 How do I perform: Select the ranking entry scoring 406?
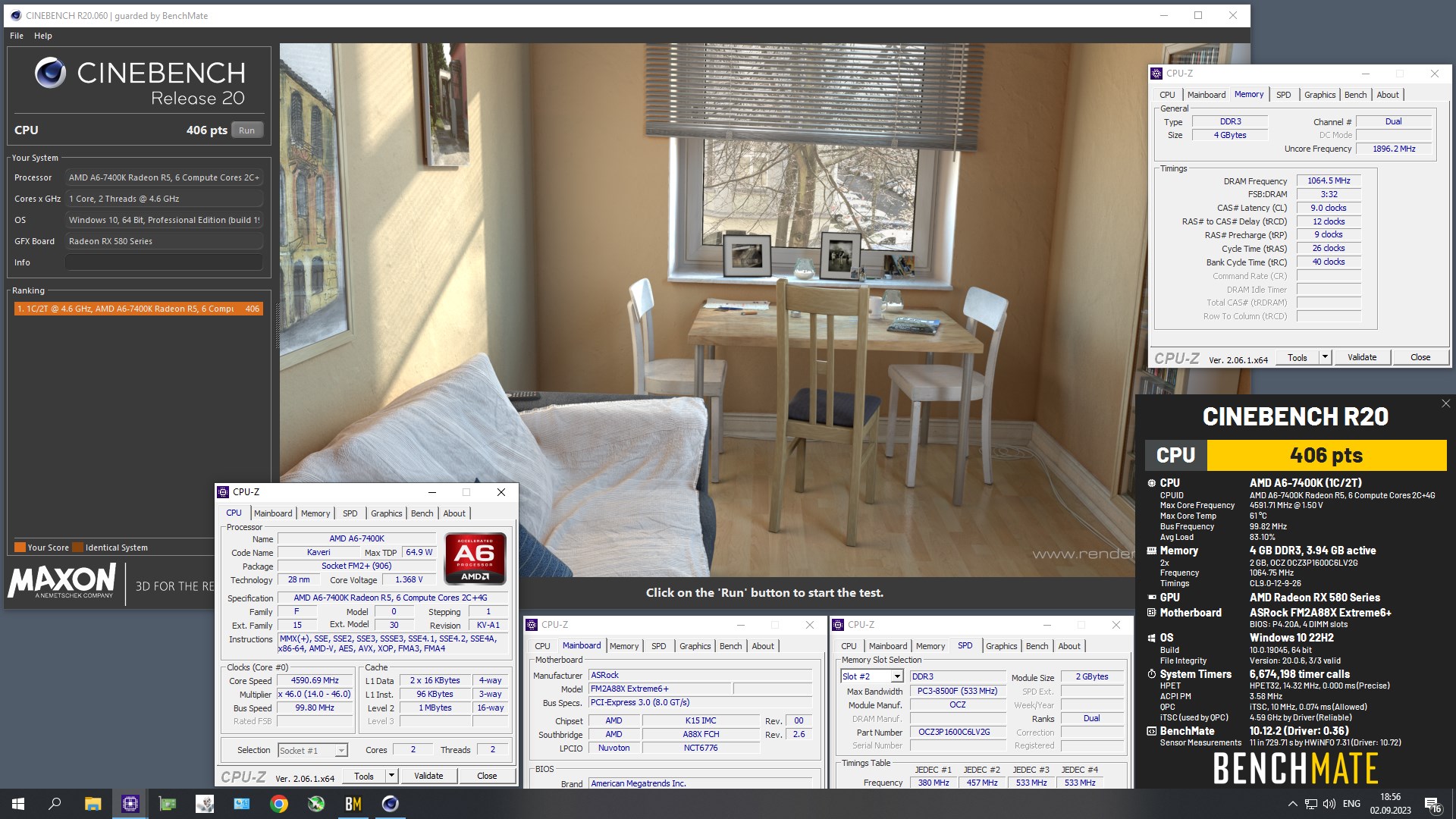click(x=139, y=309)
